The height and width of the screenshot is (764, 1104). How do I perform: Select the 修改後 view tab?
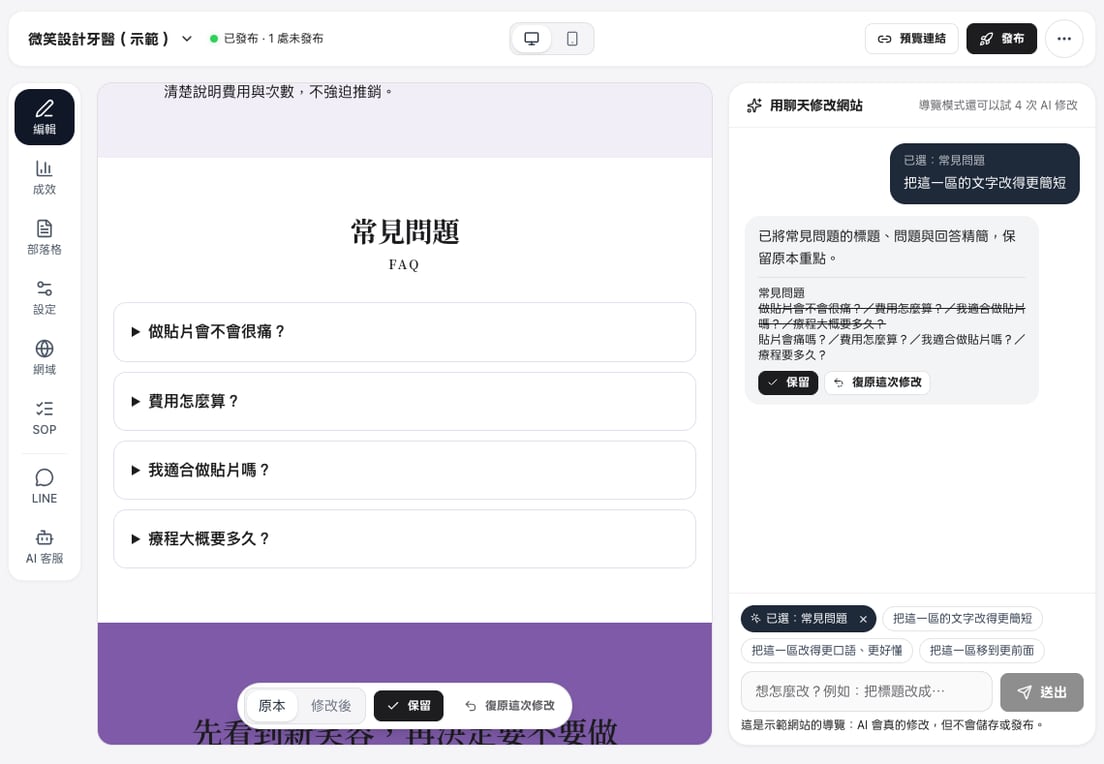331,706
